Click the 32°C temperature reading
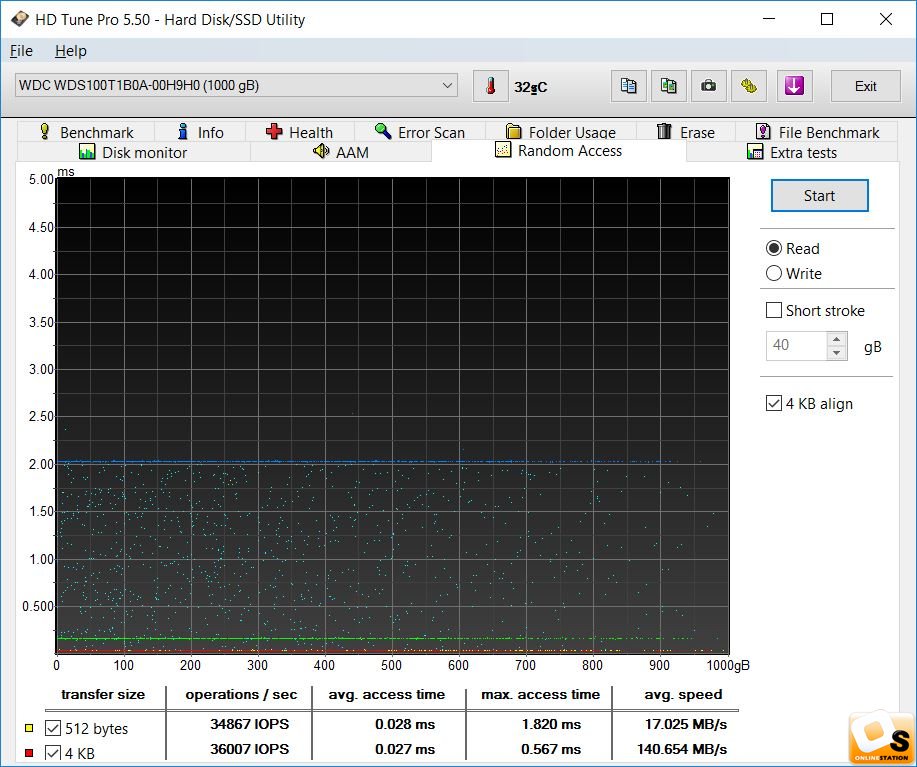Screen dimensions: 917x767 (530, 87)
